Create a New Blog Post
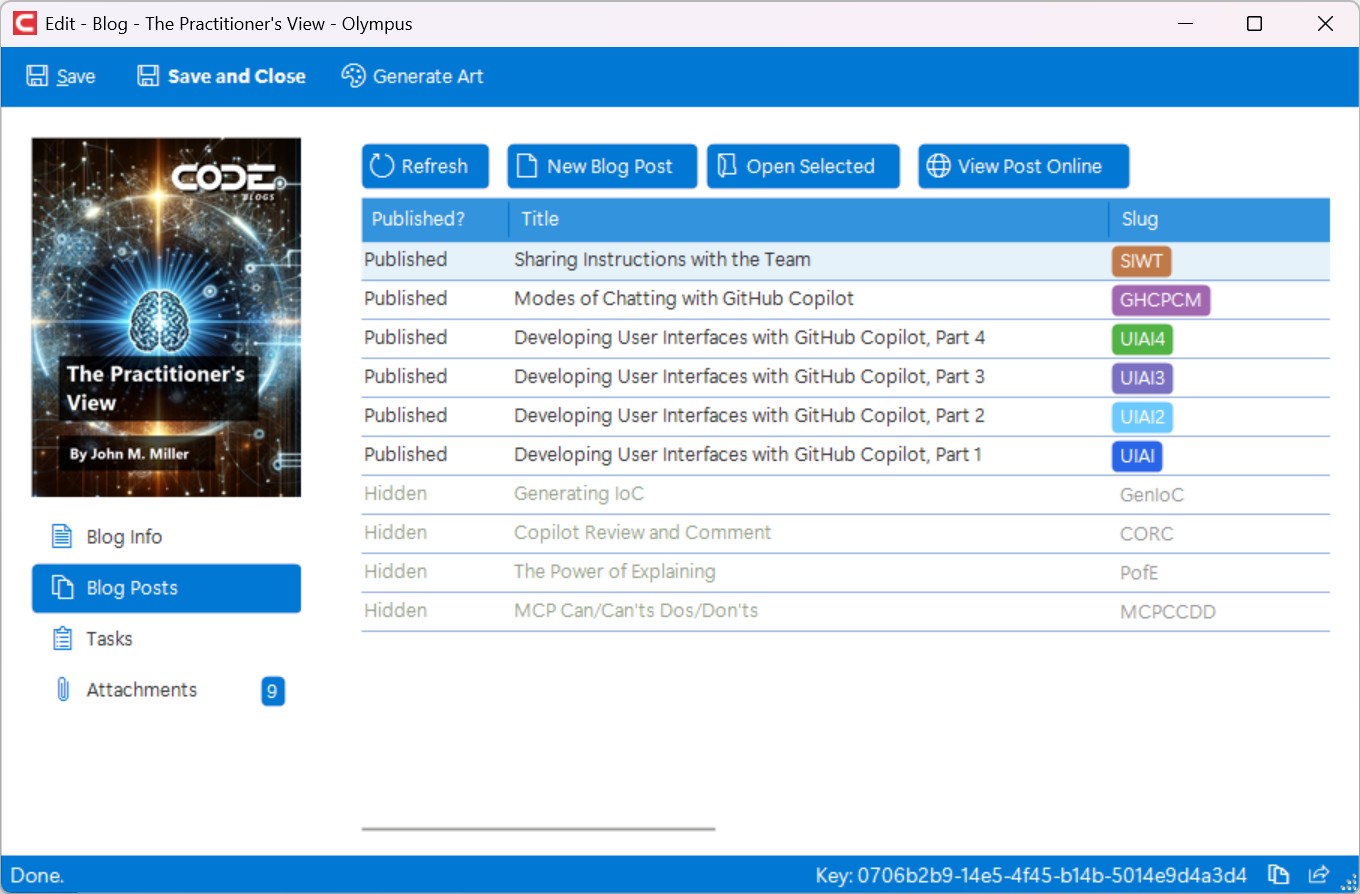The height and width of the screenshot is (894, 1360). point(602,166)
